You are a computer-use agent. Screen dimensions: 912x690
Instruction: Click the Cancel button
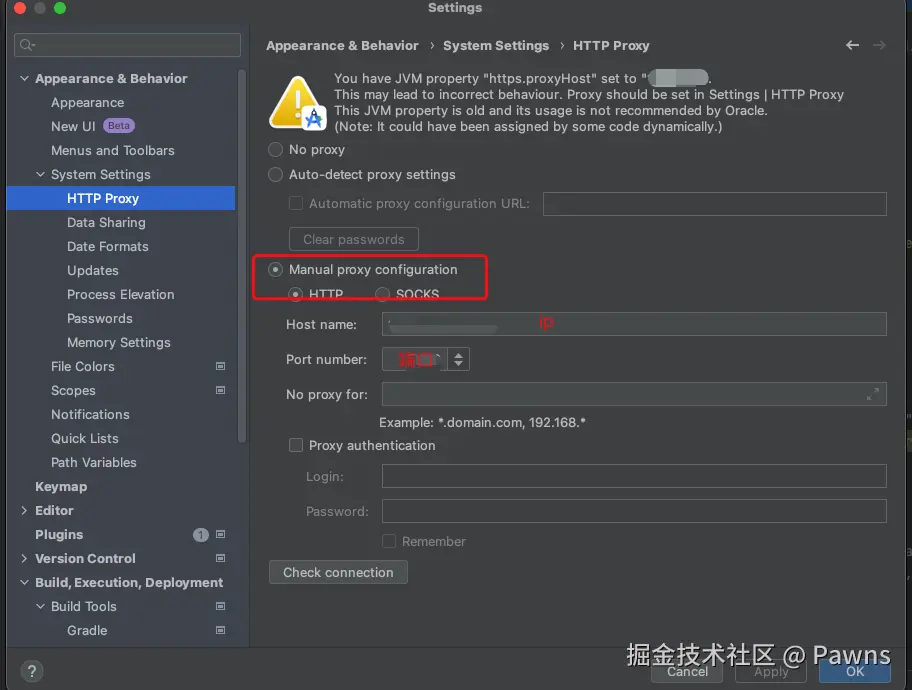tap(687, 671)
